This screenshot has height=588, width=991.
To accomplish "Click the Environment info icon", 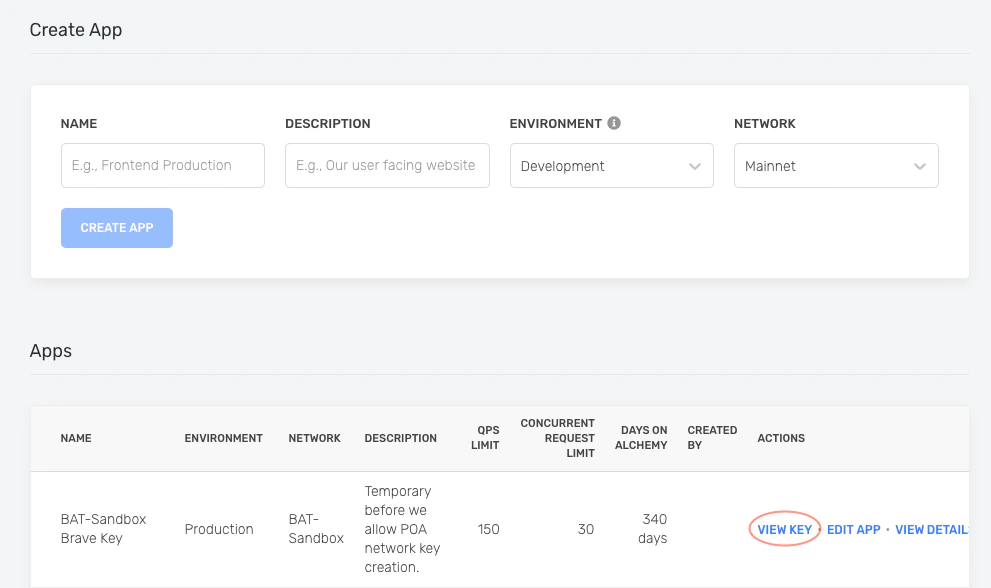I will pos(614,123).
